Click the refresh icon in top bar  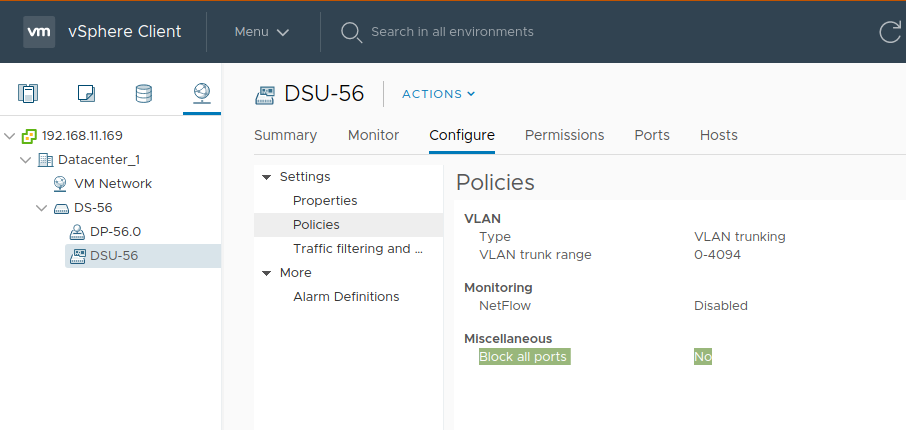coord(890,31)
